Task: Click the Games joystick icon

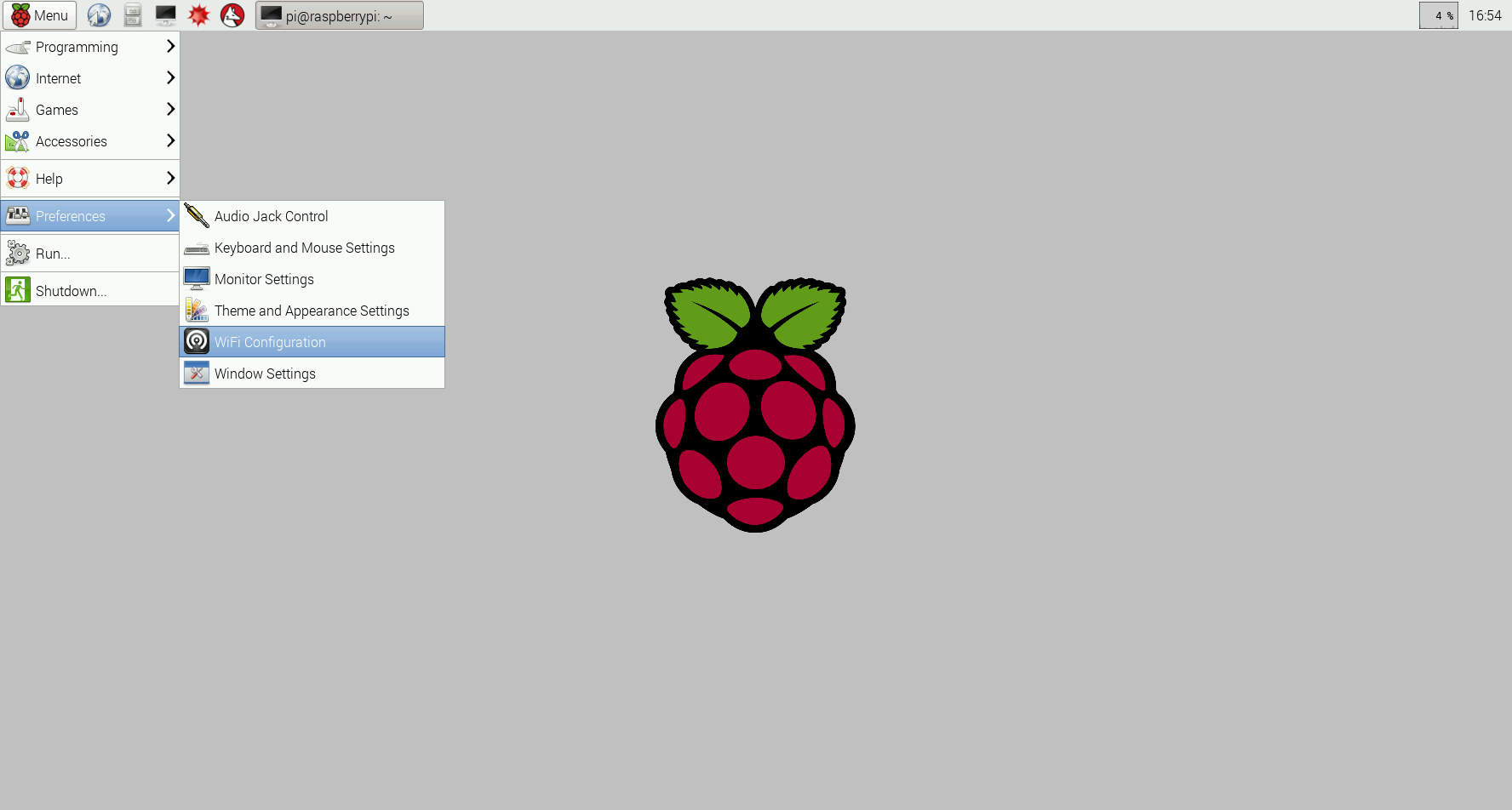Action: [x=18, y=110]
